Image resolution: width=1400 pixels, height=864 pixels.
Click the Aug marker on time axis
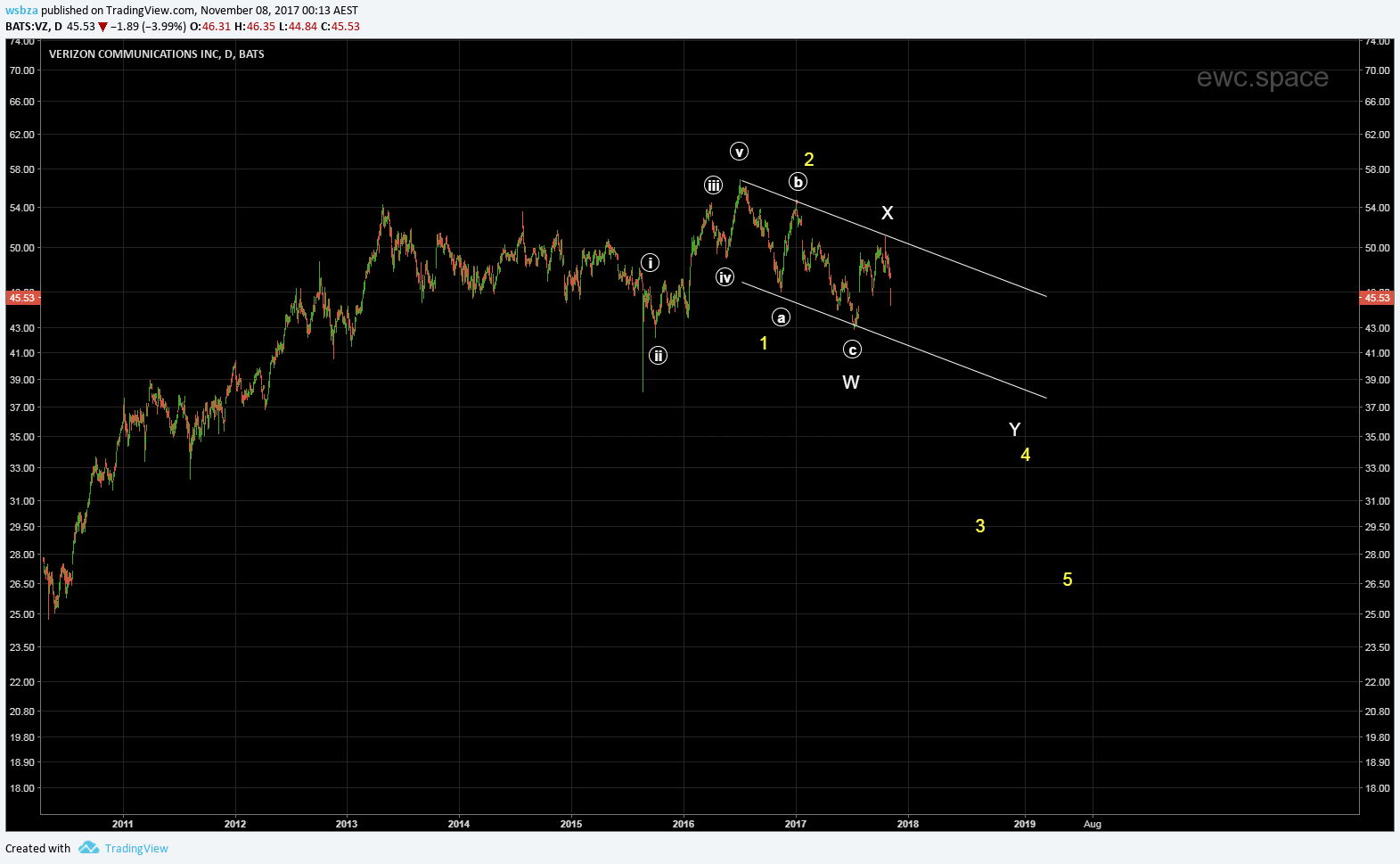tap(1092, 824)
